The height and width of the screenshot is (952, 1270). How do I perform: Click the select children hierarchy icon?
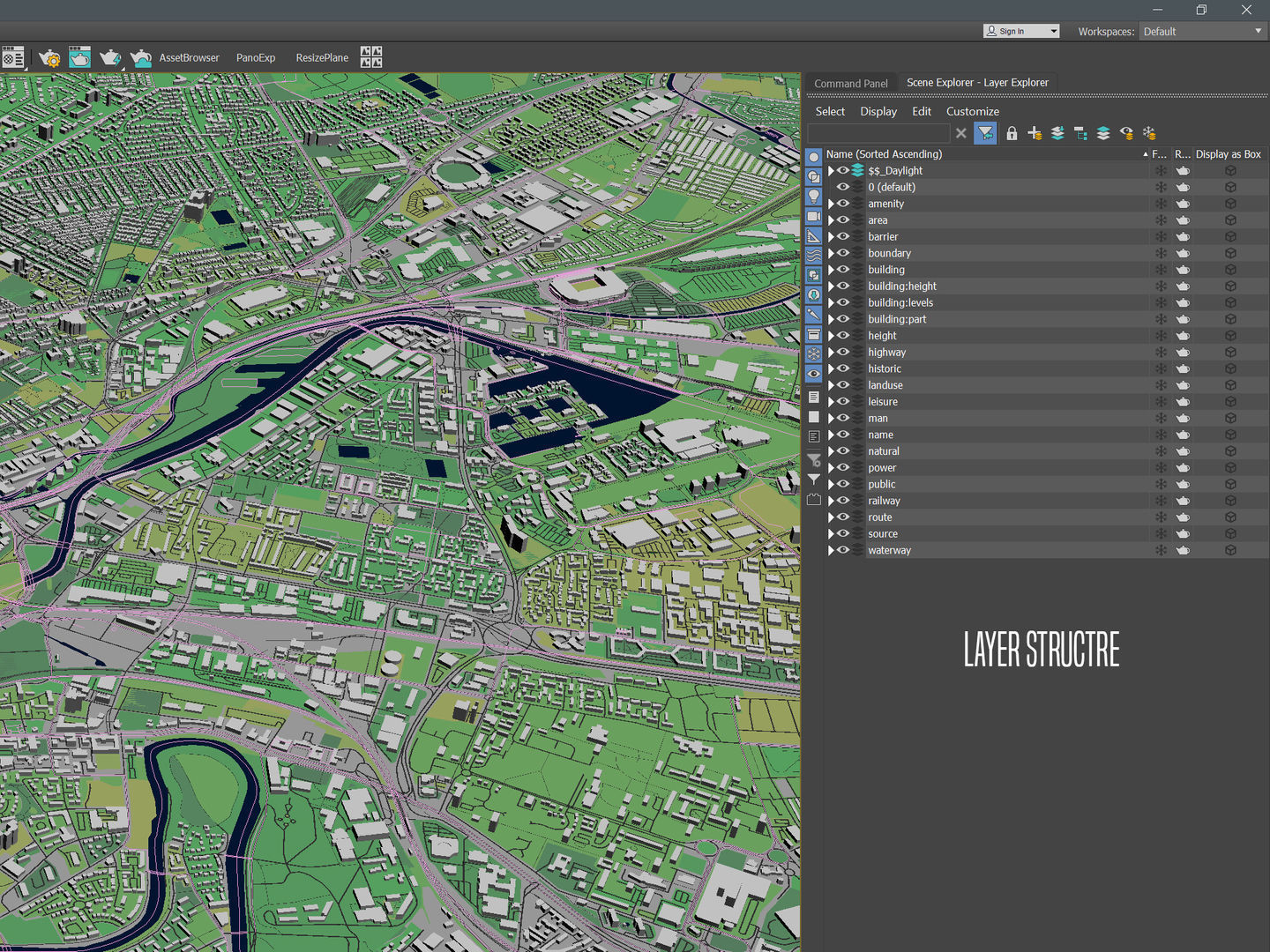pyautogui.click(x=1080, y=133)
